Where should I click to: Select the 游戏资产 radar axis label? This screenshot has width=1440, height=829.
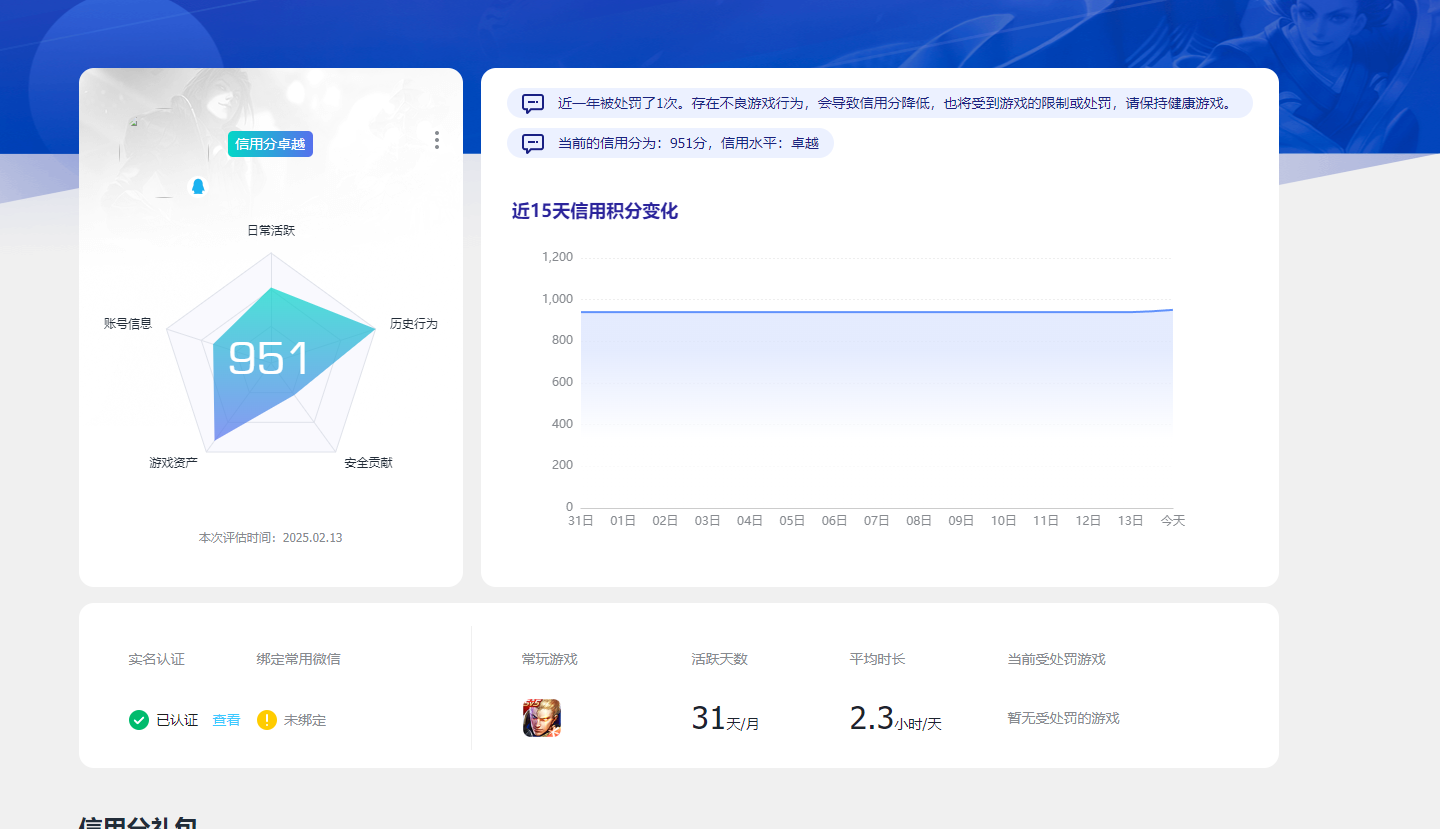174,463
